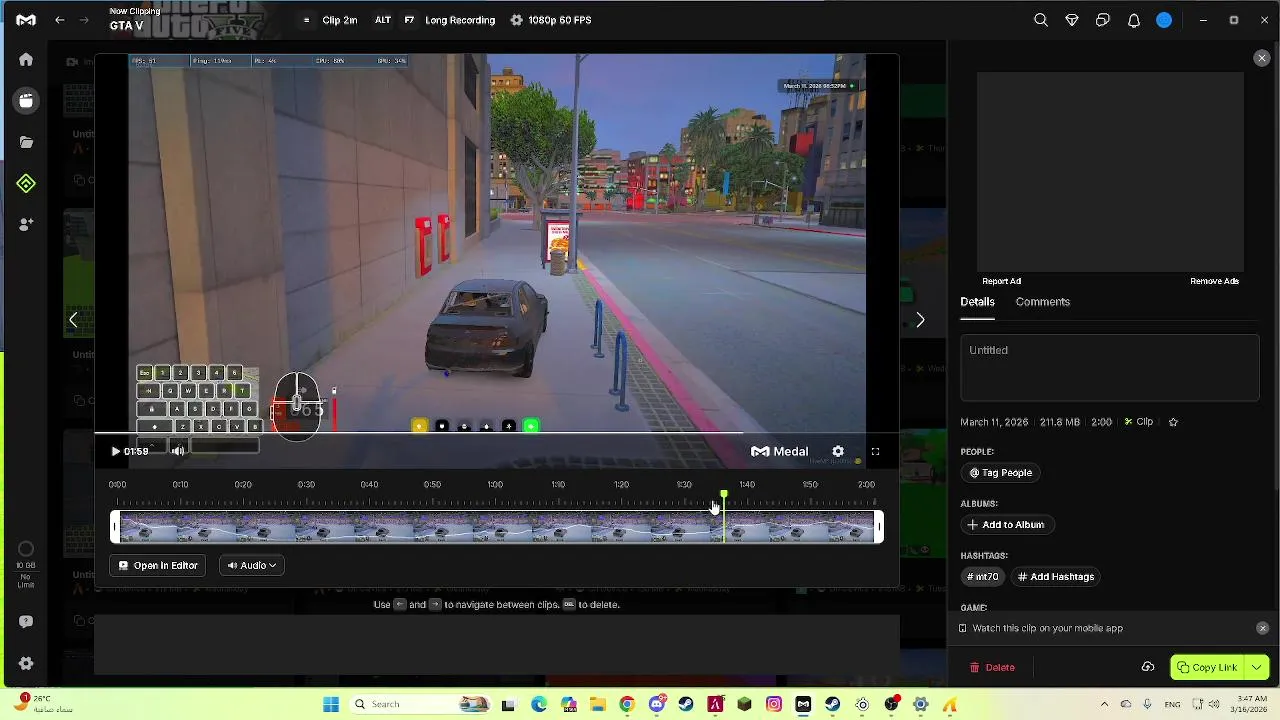1280x720 pixels.
Task: Favorite the clip with the star icon
Action: (1173, 422)
